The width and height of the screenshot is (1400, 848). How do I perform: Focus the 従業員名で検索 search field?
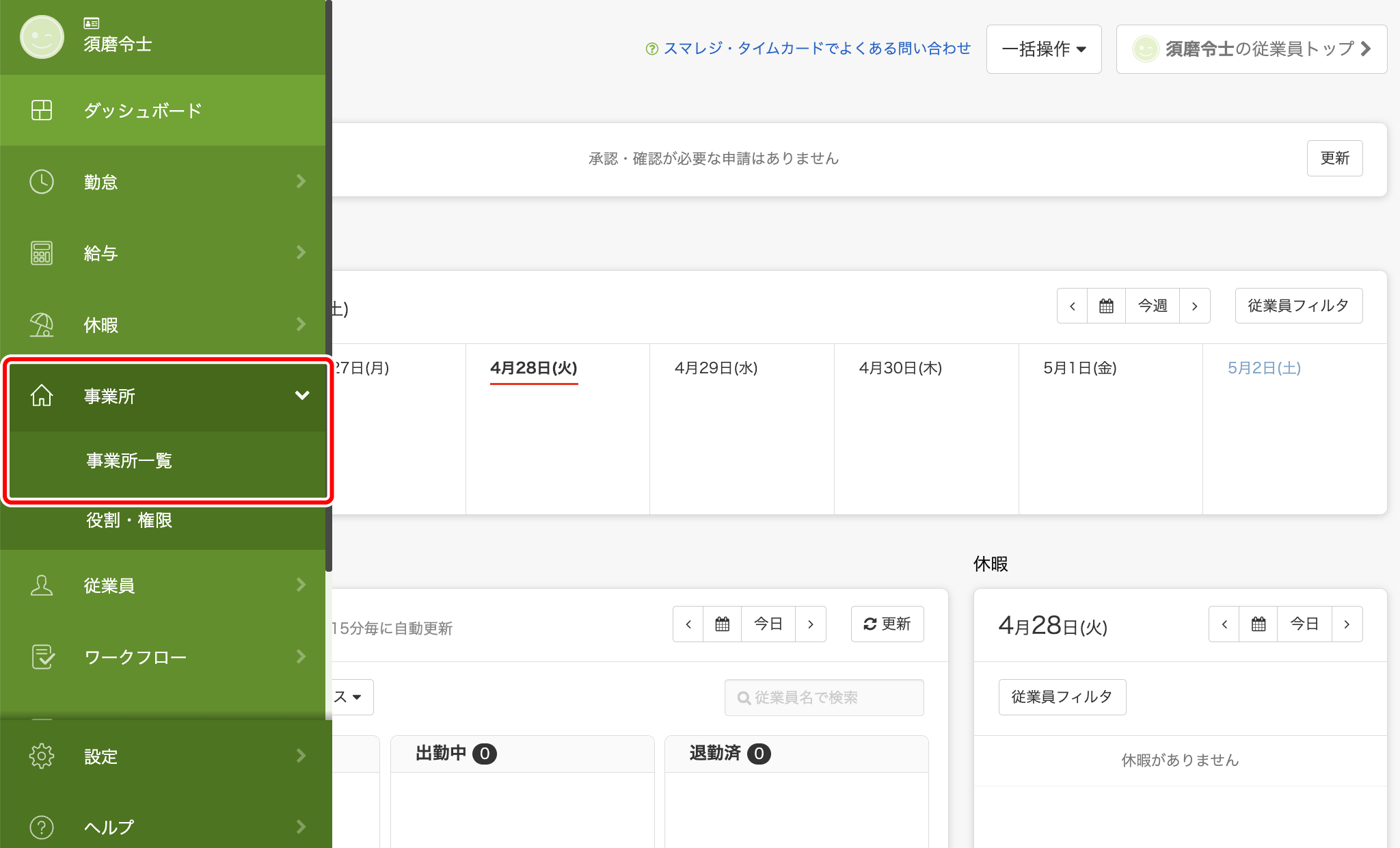pyautogui.click(x=824, y=698)
